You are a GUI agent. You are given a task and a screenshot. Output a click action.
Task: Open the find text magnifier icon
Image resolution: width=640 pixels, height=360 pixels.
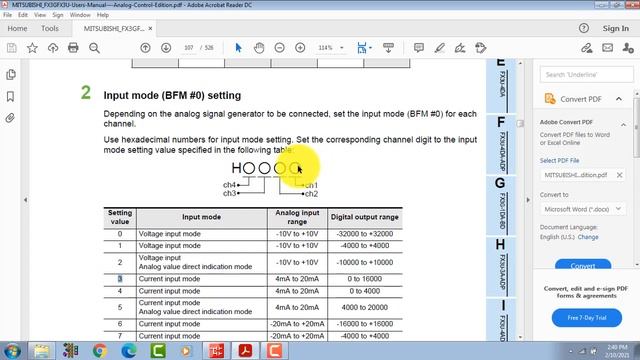tap(94, 48)
